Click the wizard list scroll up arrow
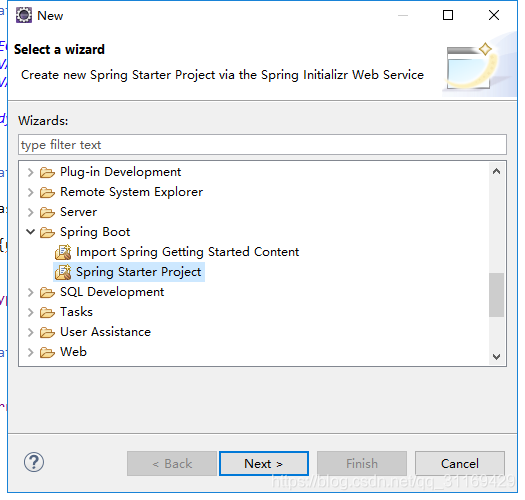Screen dimensions: 525x500 point(497,171)
